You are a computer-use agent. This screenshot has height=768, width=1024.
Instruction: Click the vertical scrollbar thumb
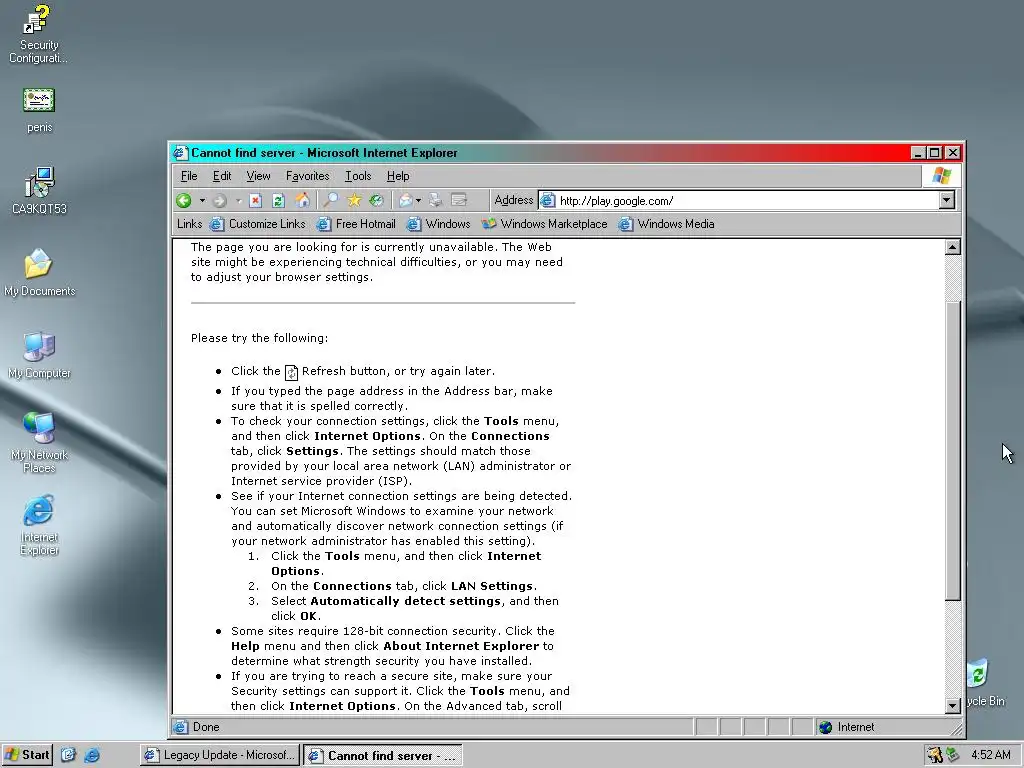[953, 451]
